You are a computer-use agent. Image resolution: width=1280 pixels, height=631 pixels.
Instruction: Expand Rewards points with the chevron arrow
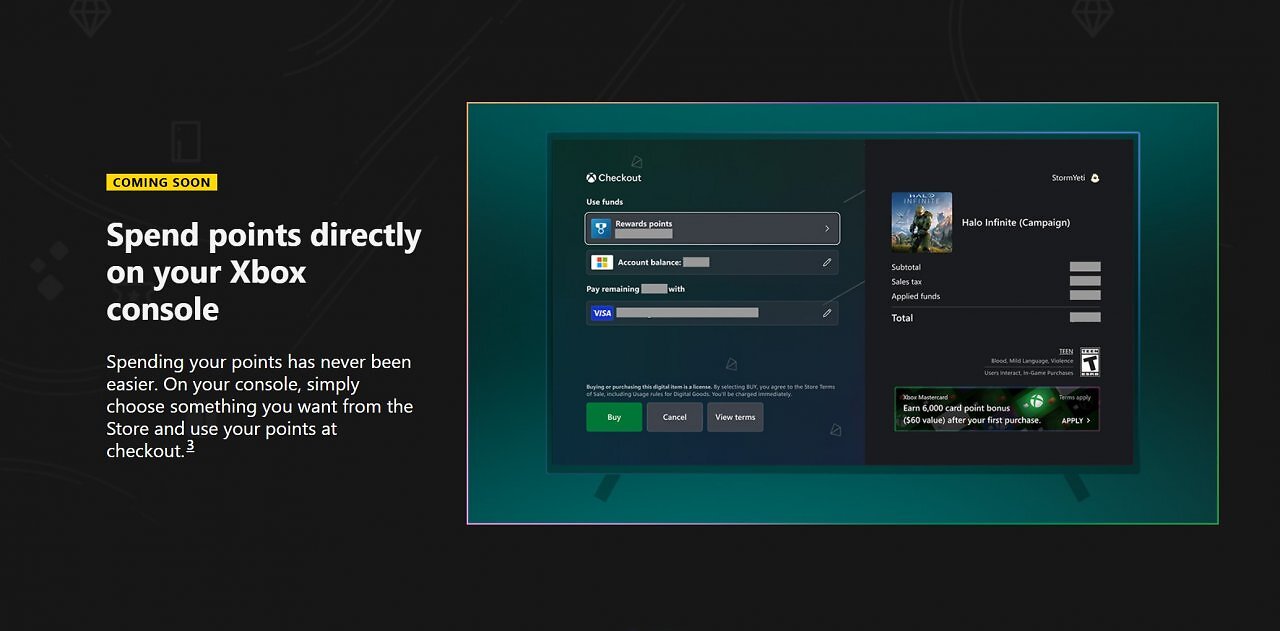point(827,229)
